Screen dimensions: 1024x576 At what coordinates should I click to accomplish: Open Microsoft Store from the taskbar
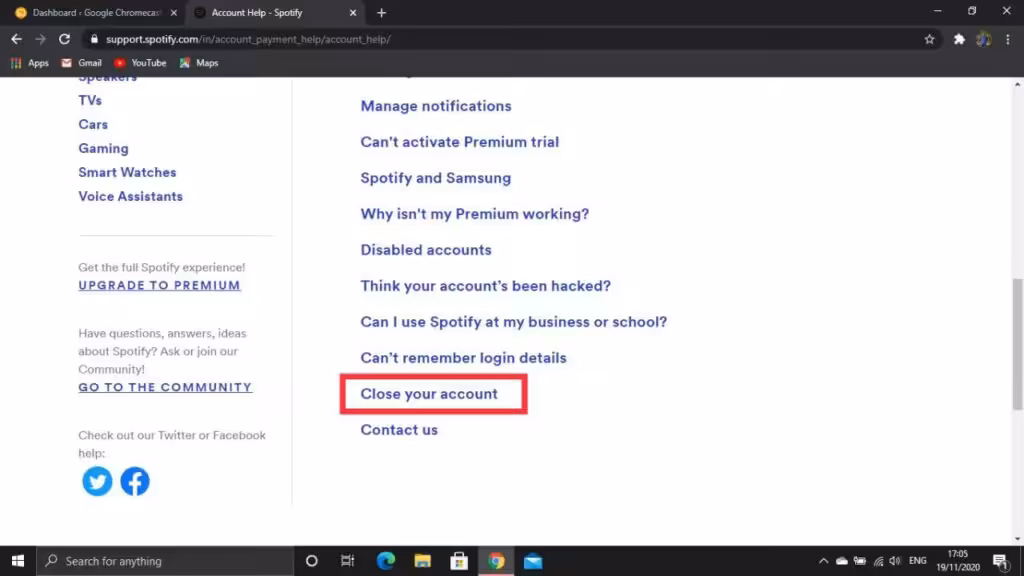click(459, 561)
